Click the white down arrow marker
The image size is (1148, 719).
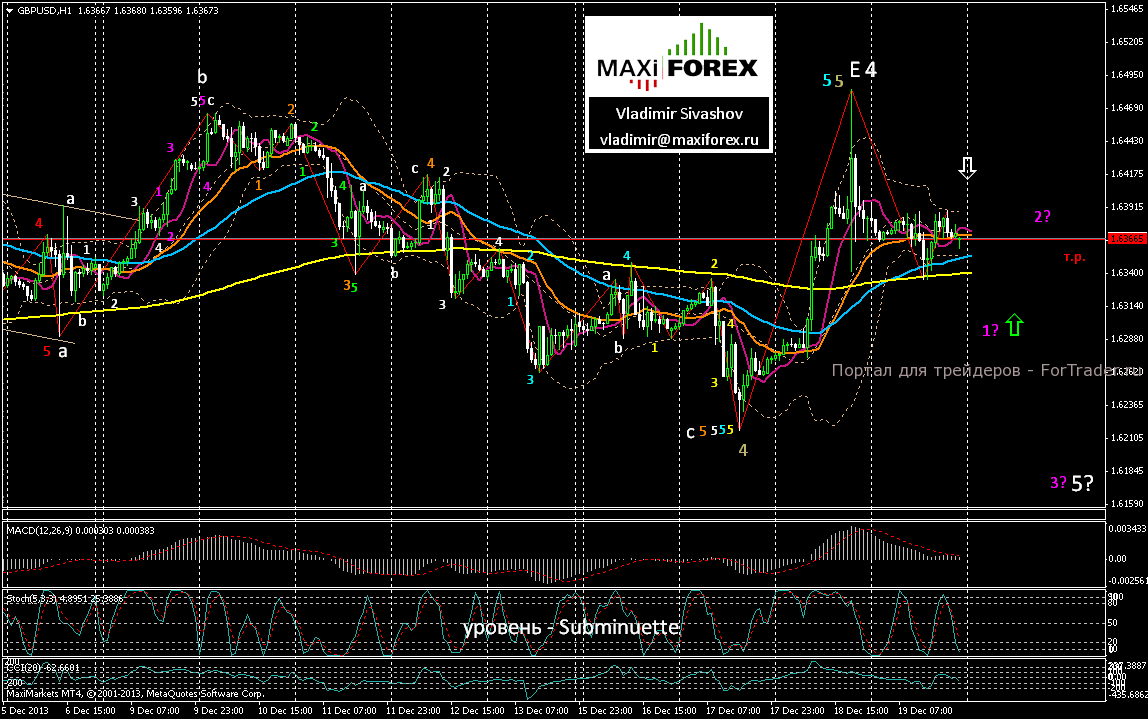tap(967, 168)
